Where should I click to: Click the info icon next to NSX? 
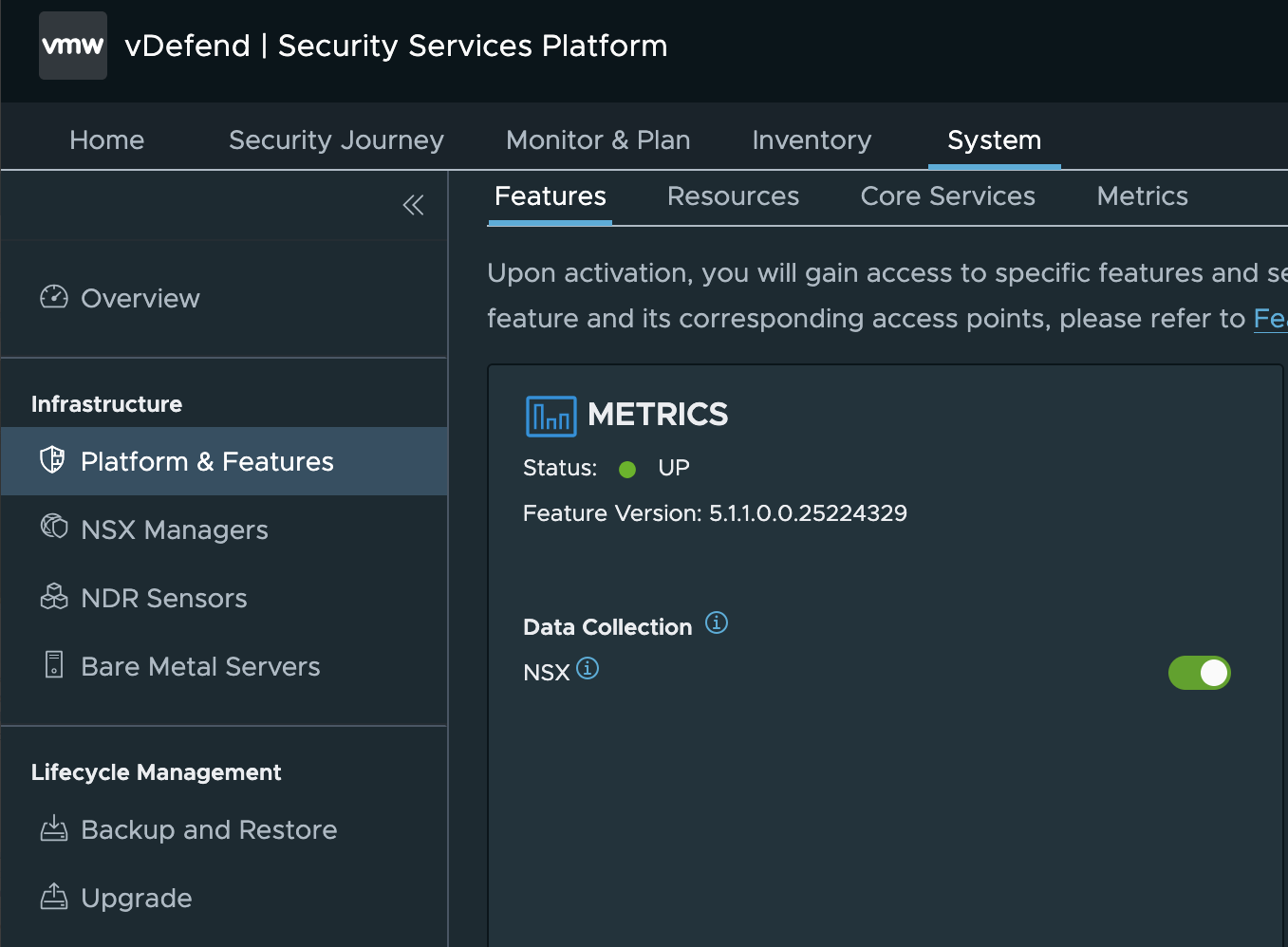click(588, 669)
